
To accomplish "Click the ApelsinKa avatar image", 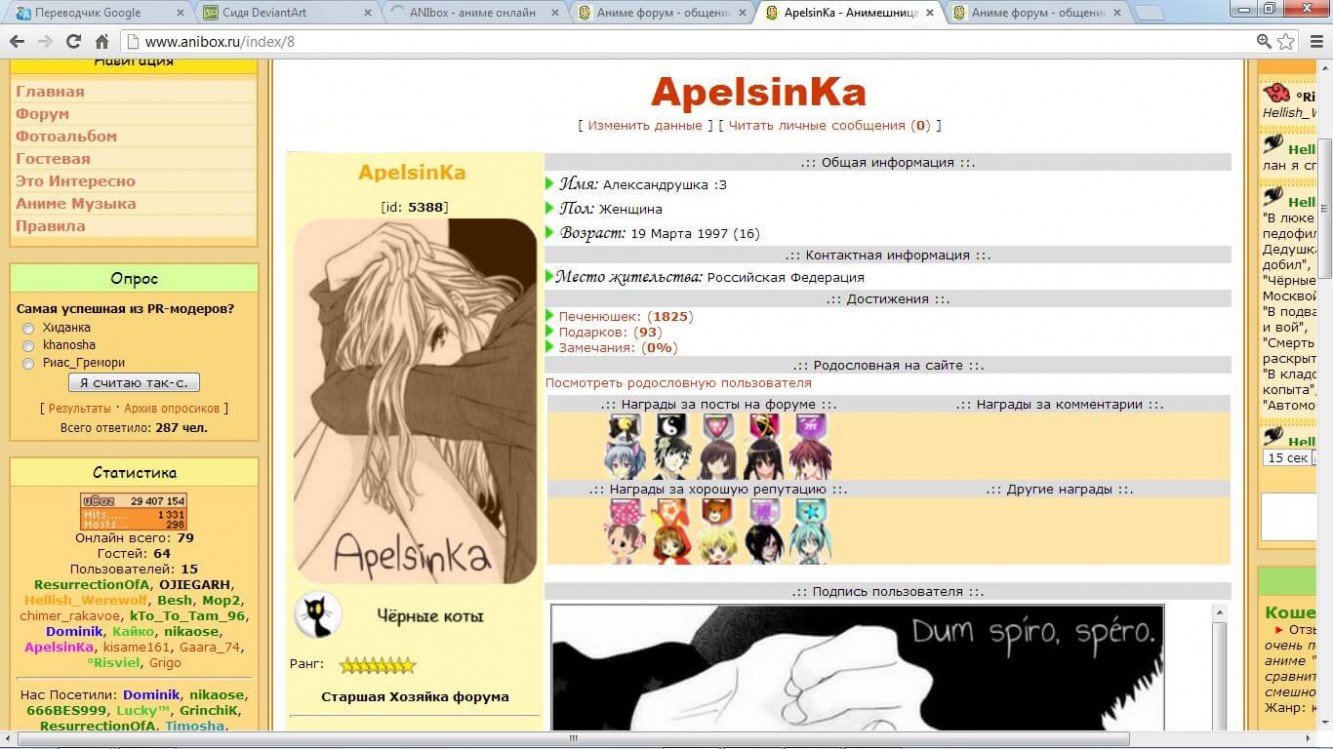I will pos(415,400).
